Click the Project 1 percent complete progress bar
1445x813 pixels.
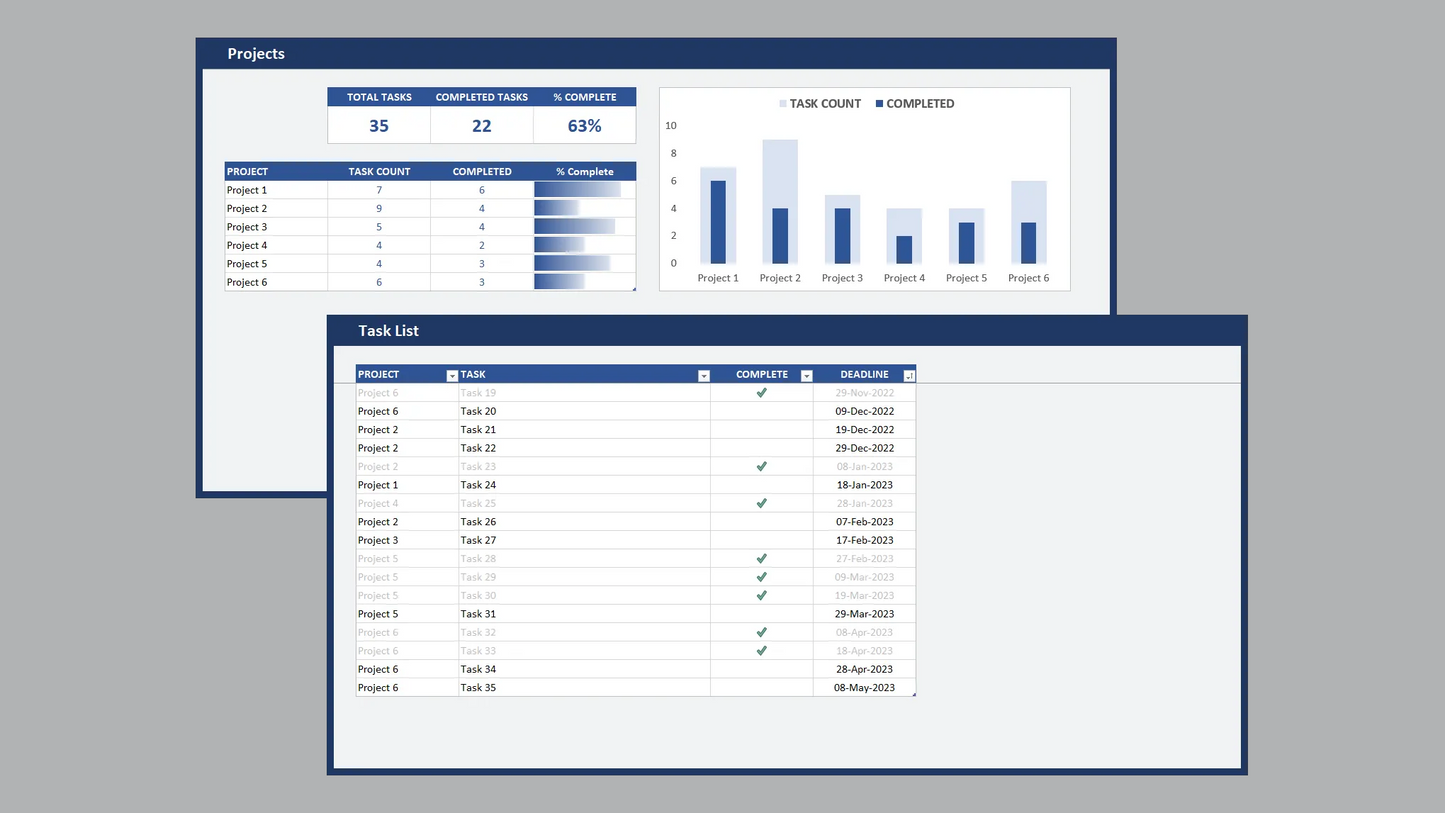point(577,190)
